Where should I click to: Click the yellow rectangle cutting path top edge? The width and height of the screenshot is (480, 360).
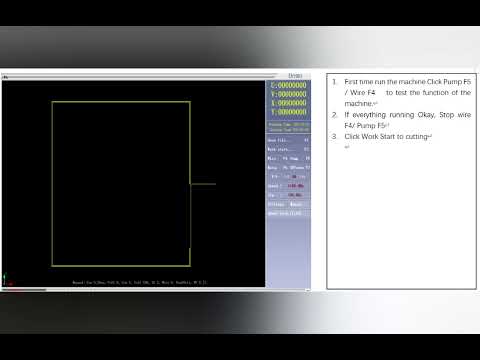[121, 102]
